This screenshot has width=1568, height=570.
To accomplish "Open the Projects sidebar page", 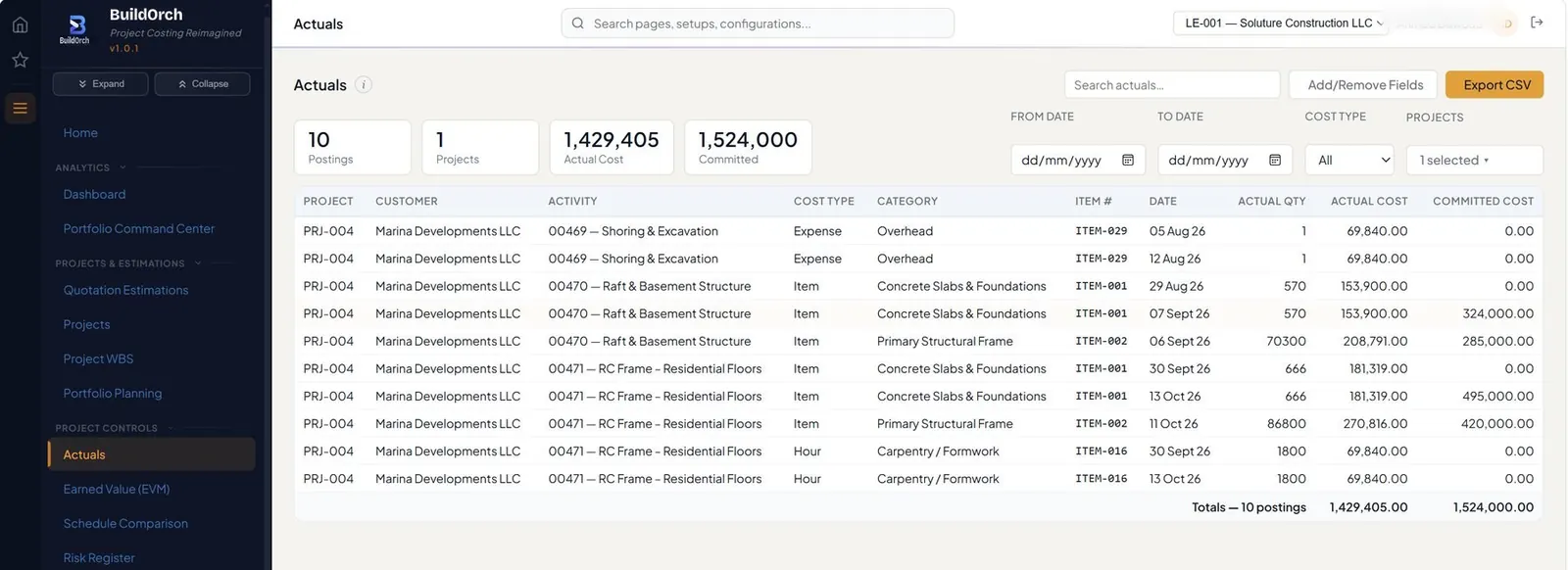I will 86,325.
